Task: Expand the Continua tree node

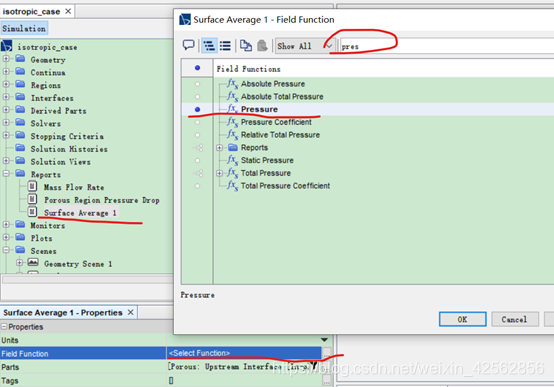Action: tap(6, 71)
